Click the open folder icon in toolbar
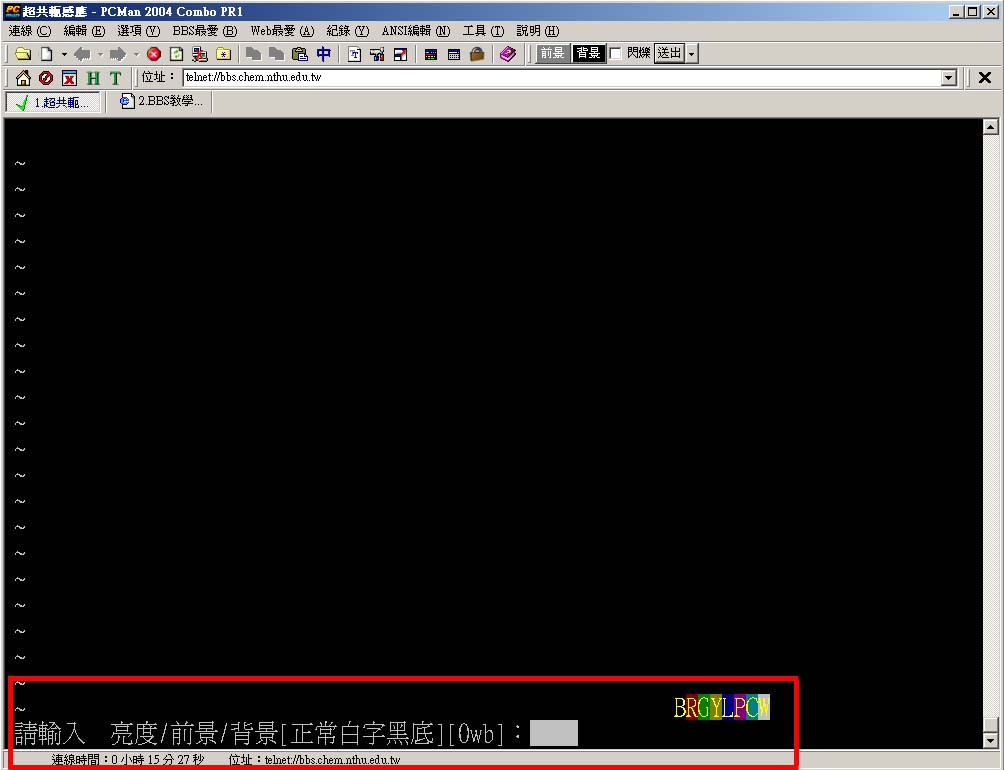Screen dimensions: 1004x770 tap(22, 54)
